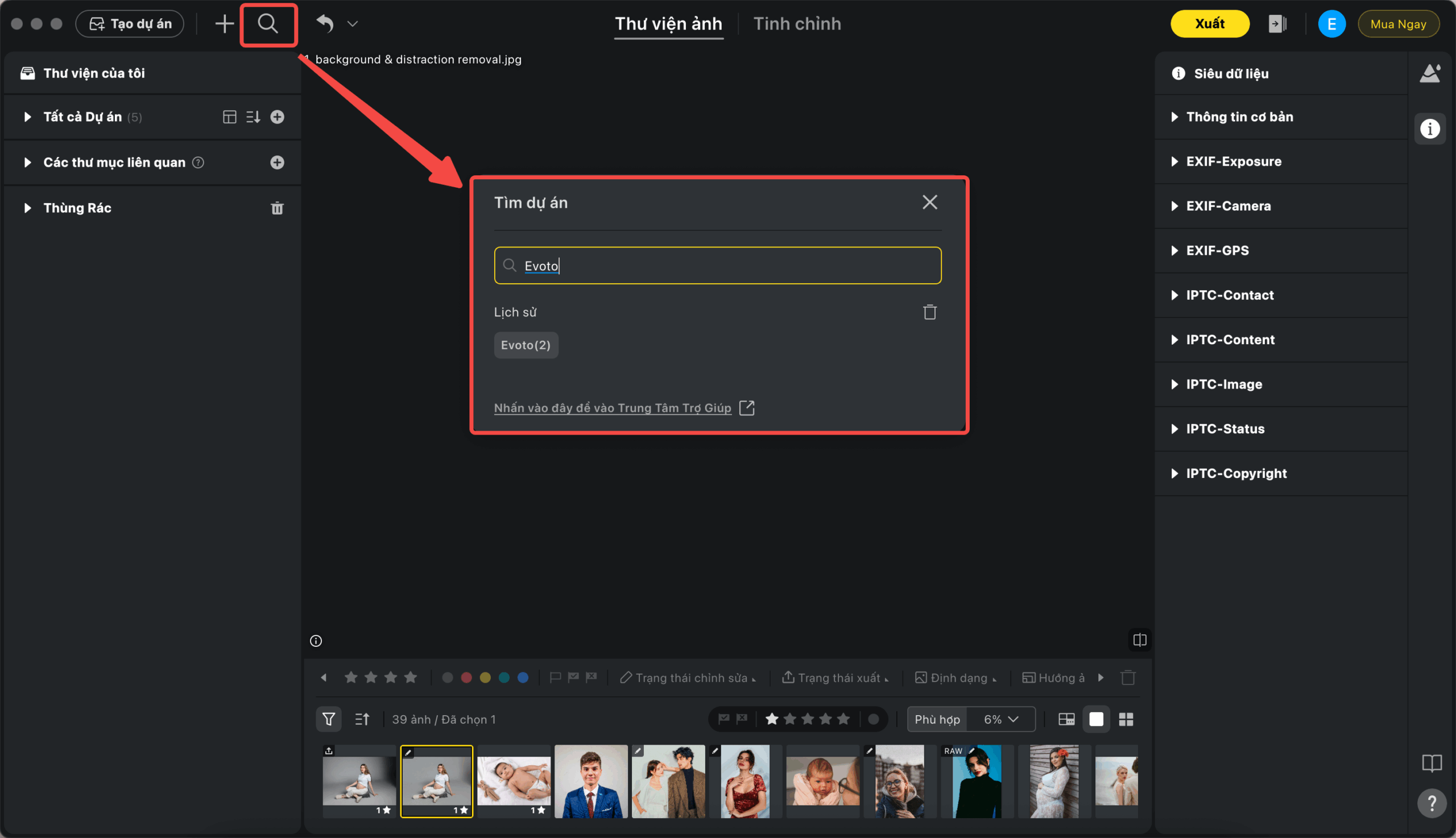This screenshot has width=1456, height=838.
Task: Select the RAW woman thumbnail
Action: [x=977, y=781]
